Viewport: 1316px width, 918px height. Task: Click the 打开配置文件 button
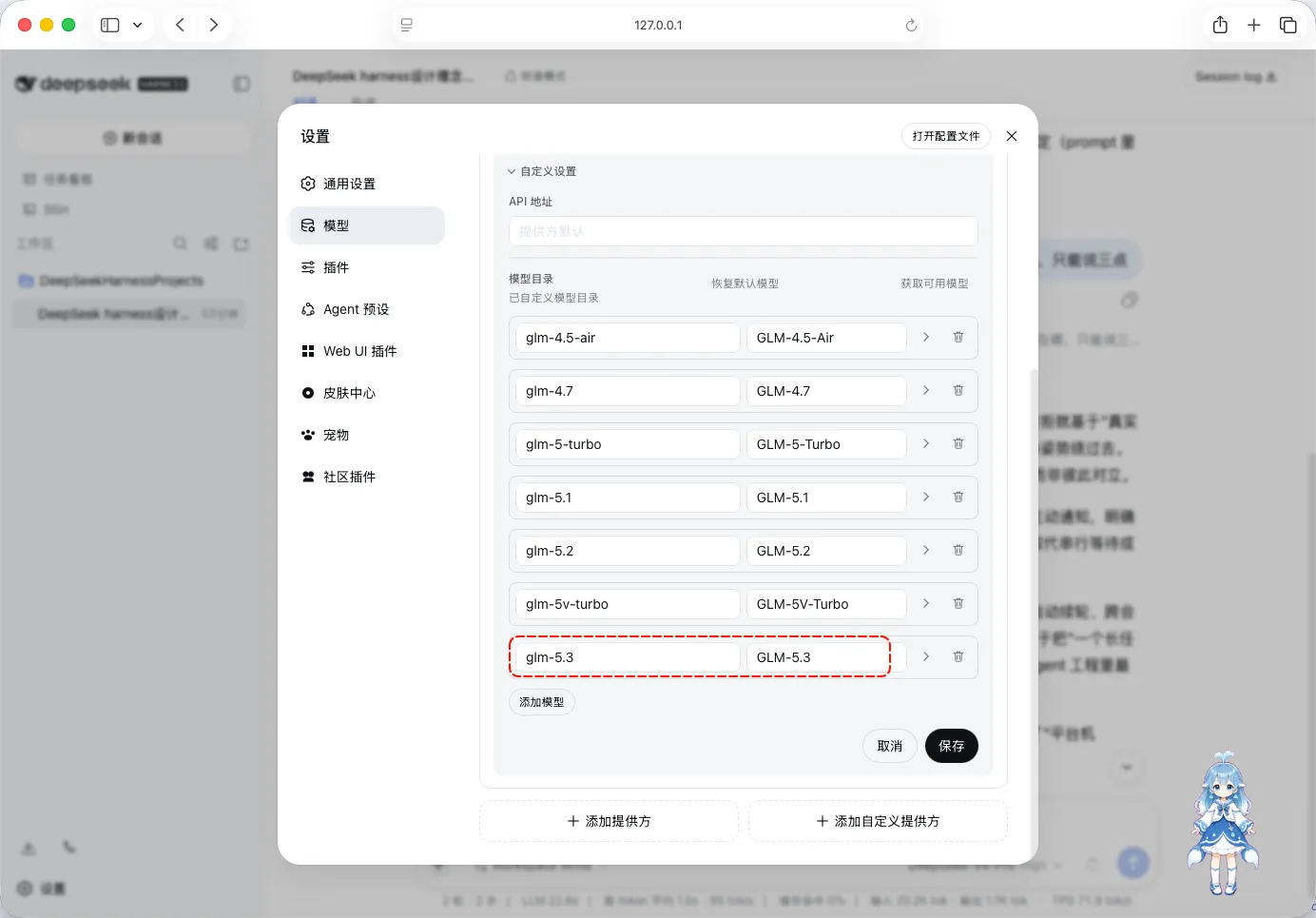(x=946, y=136)
